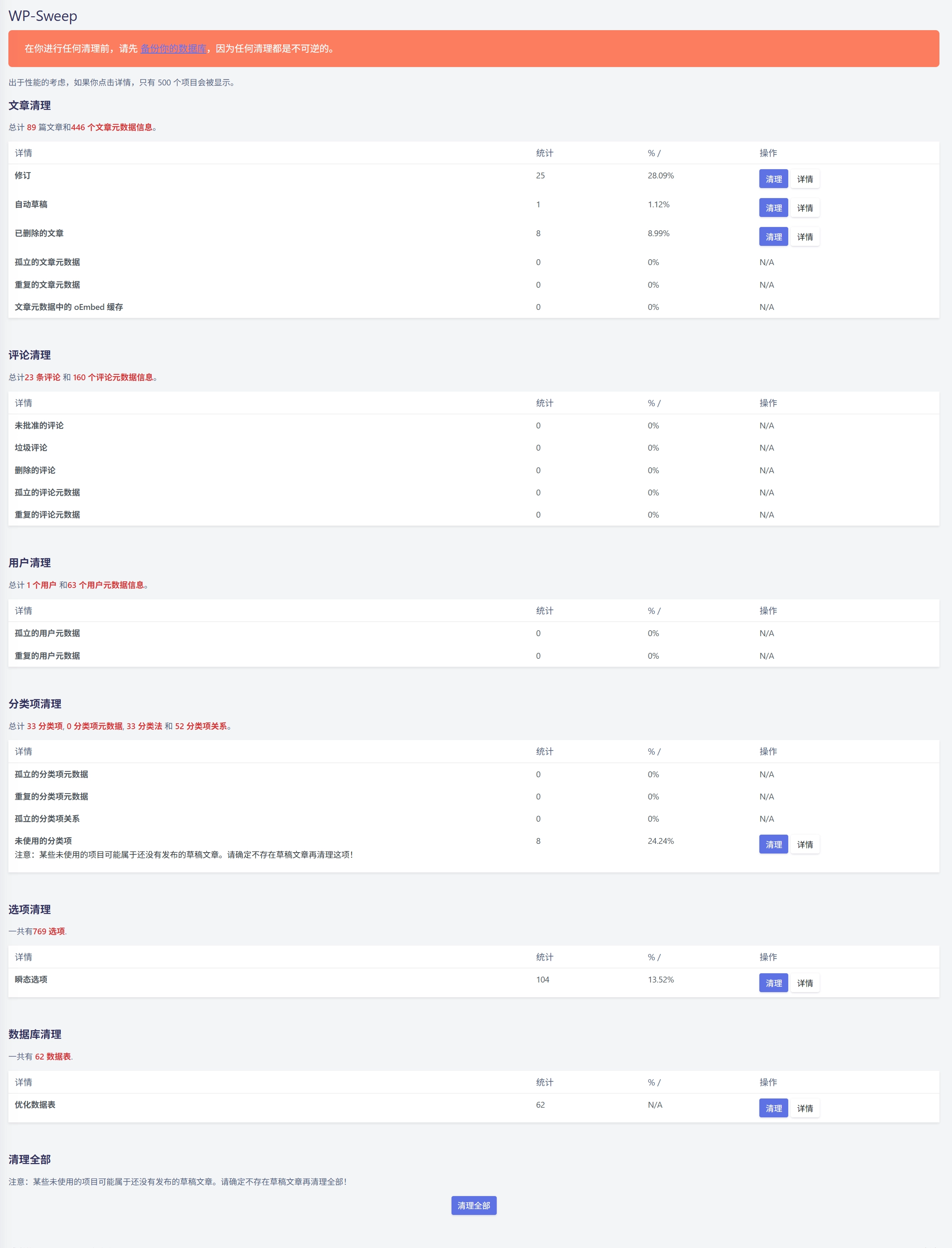View 详情 for 瞬态选项 row

pos(805,983)
